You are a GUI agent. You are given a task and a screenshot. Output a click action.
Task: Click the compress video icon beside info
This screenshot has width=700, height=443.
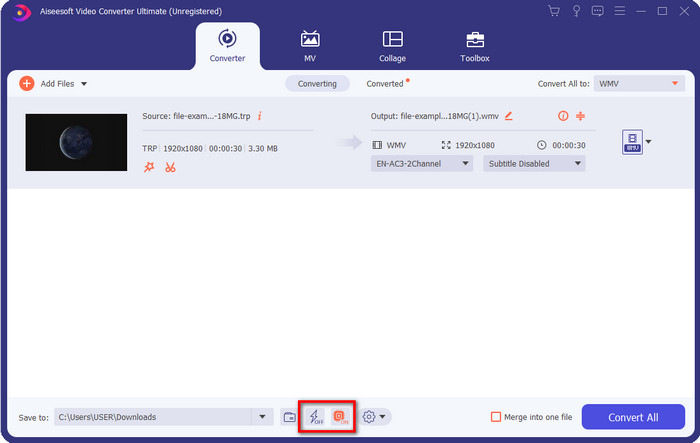pos(580,116)
